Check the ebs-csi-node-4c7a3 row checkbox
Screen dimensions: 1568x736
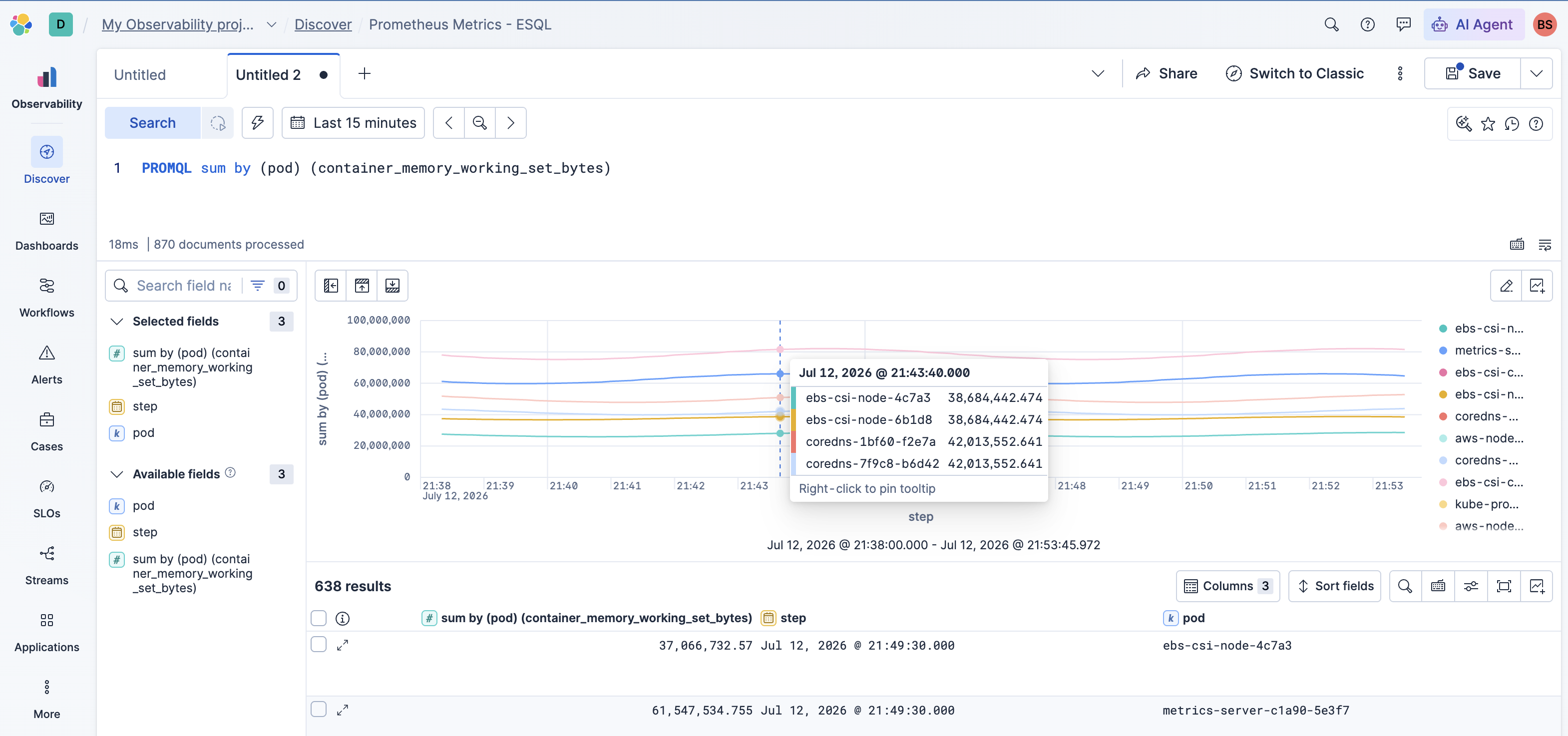(x=319, y=644)
